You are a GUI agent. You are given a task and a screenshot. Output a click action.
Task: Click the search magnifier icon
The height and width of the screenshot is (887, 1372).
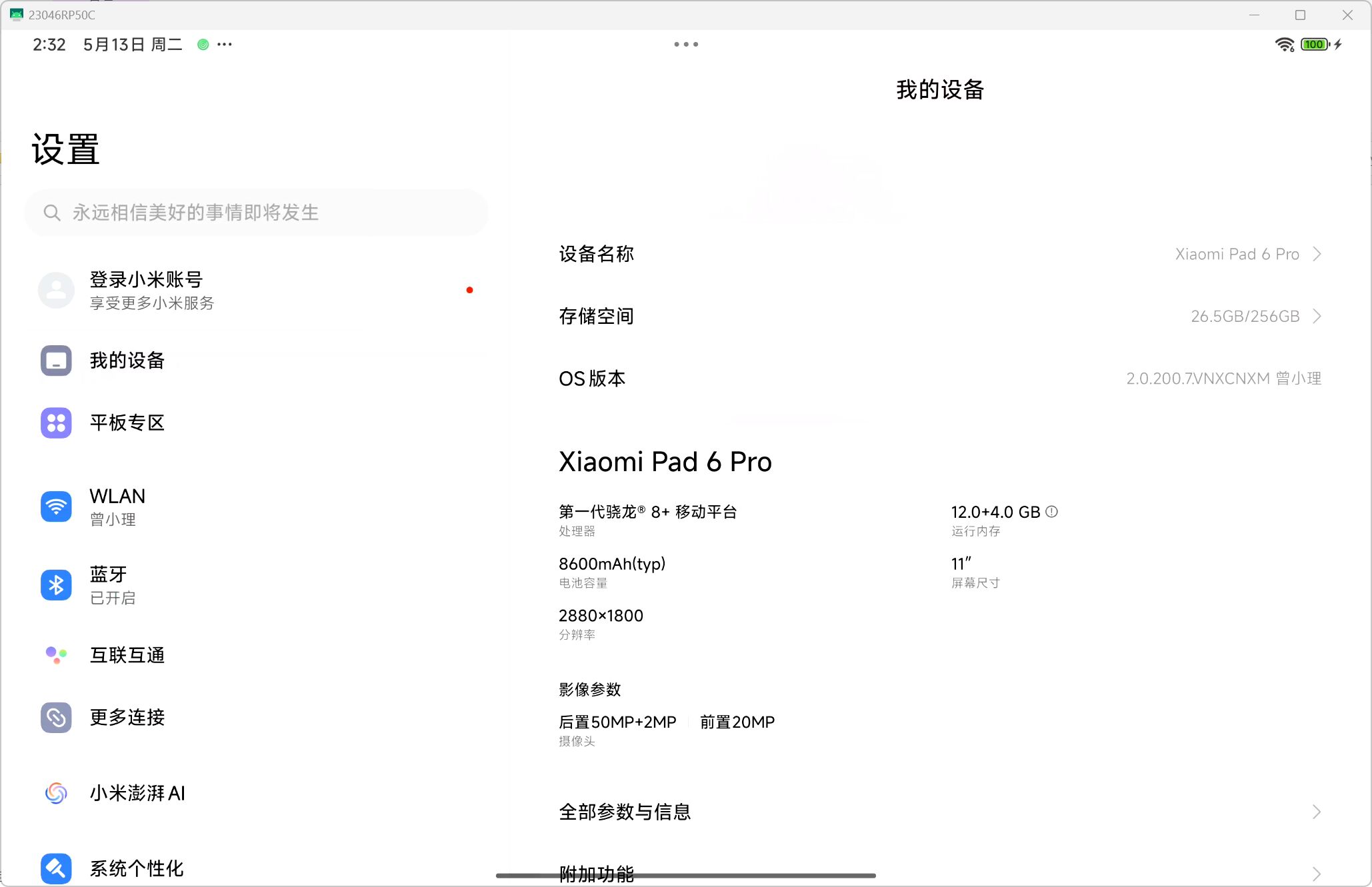click(51, 213)
